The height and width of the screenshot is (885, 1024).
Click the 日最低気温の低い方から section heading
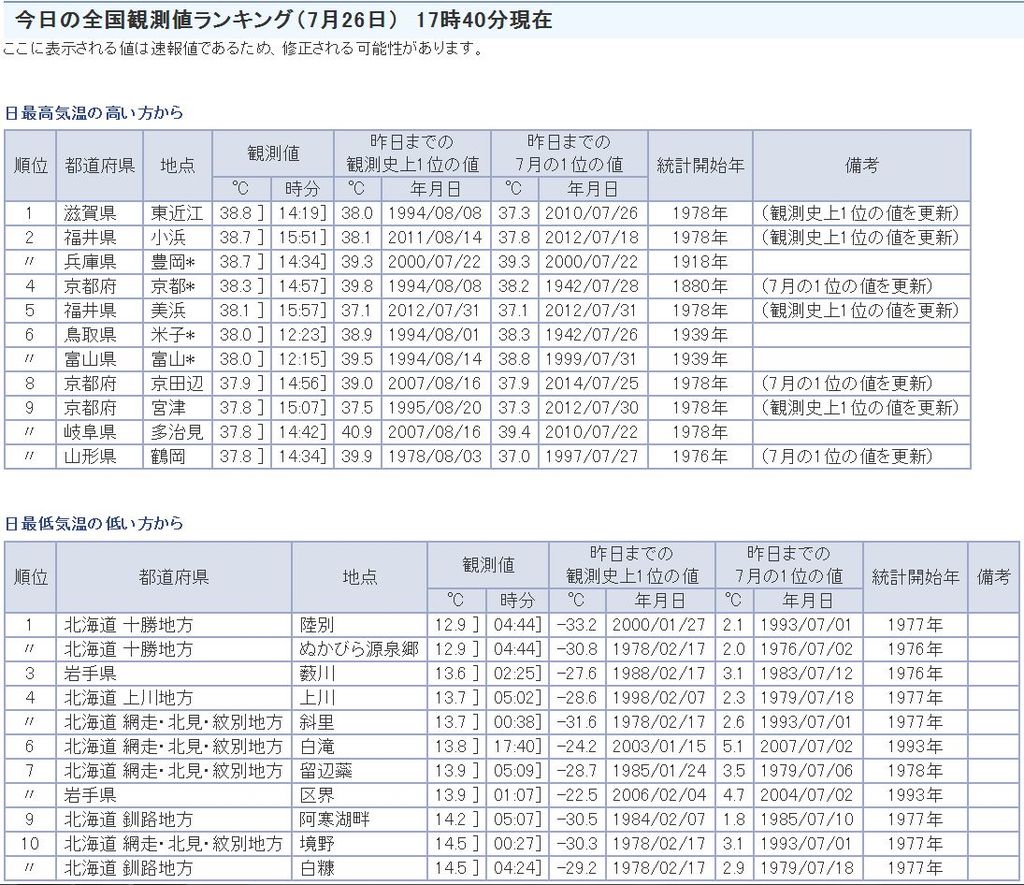pyautogui.click(x=94, y=523)
